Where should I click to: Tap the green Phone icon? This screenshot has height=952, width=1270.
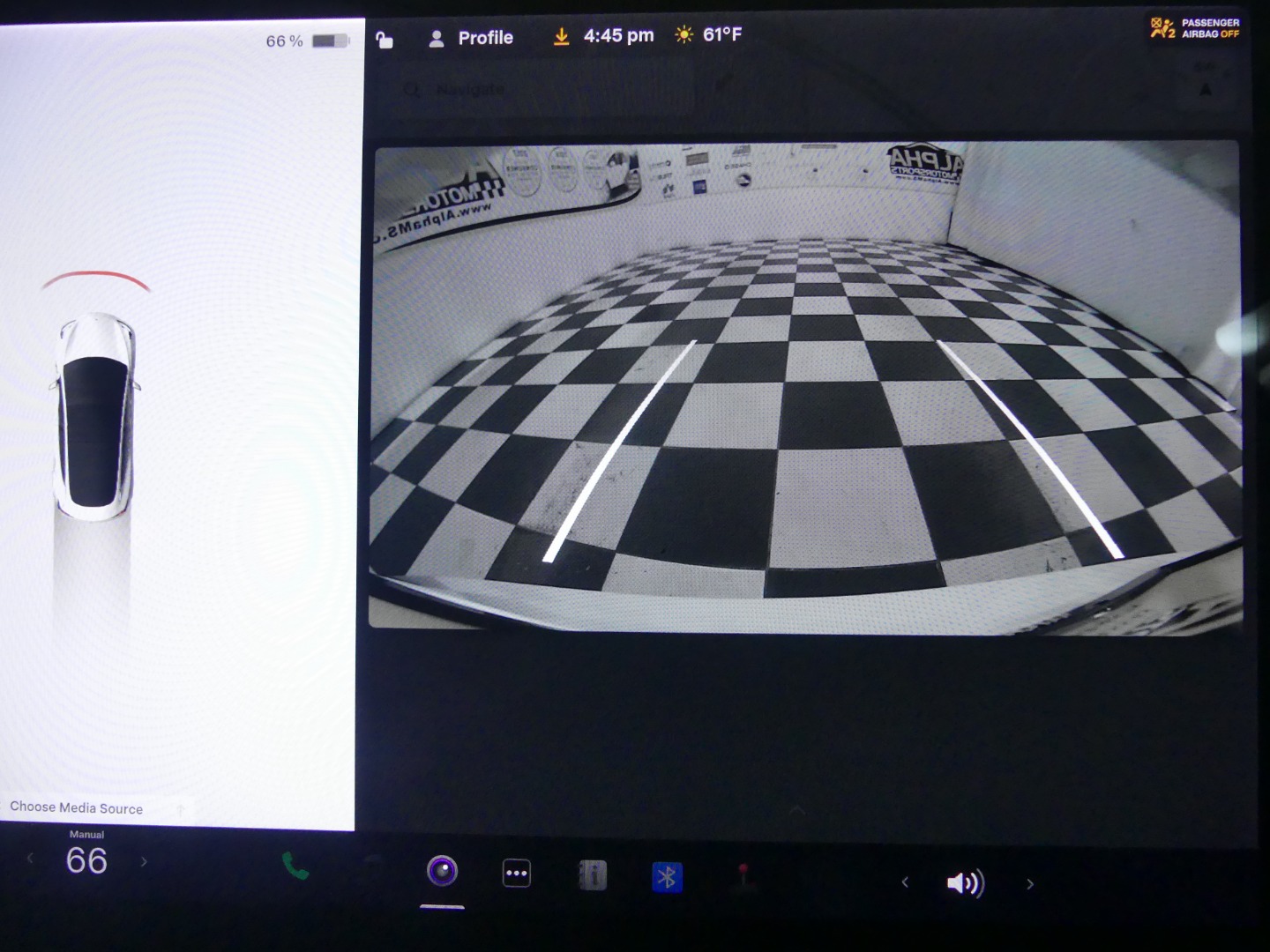(x=295, y=867)
